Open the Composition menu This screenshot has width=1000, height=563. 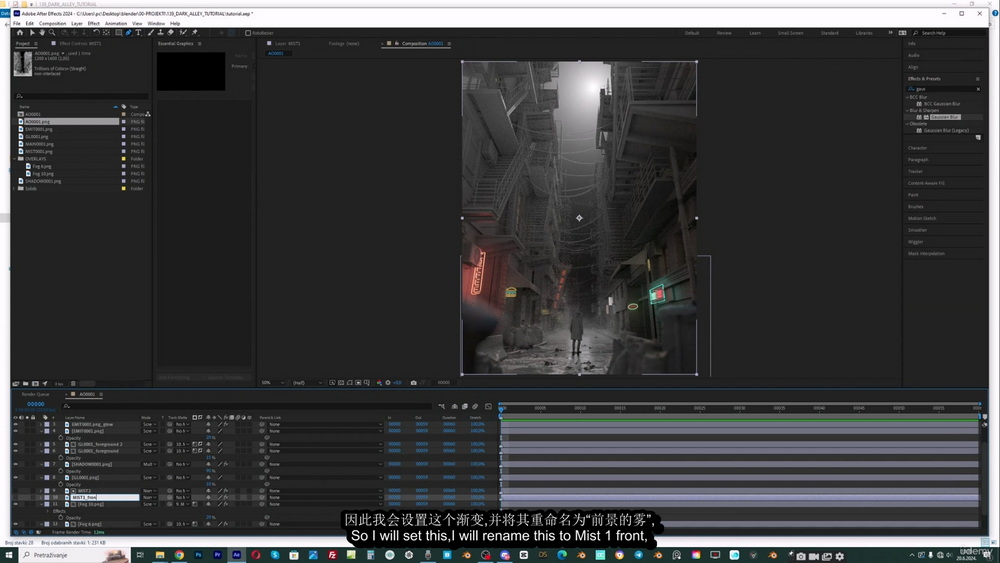point(52,24)
